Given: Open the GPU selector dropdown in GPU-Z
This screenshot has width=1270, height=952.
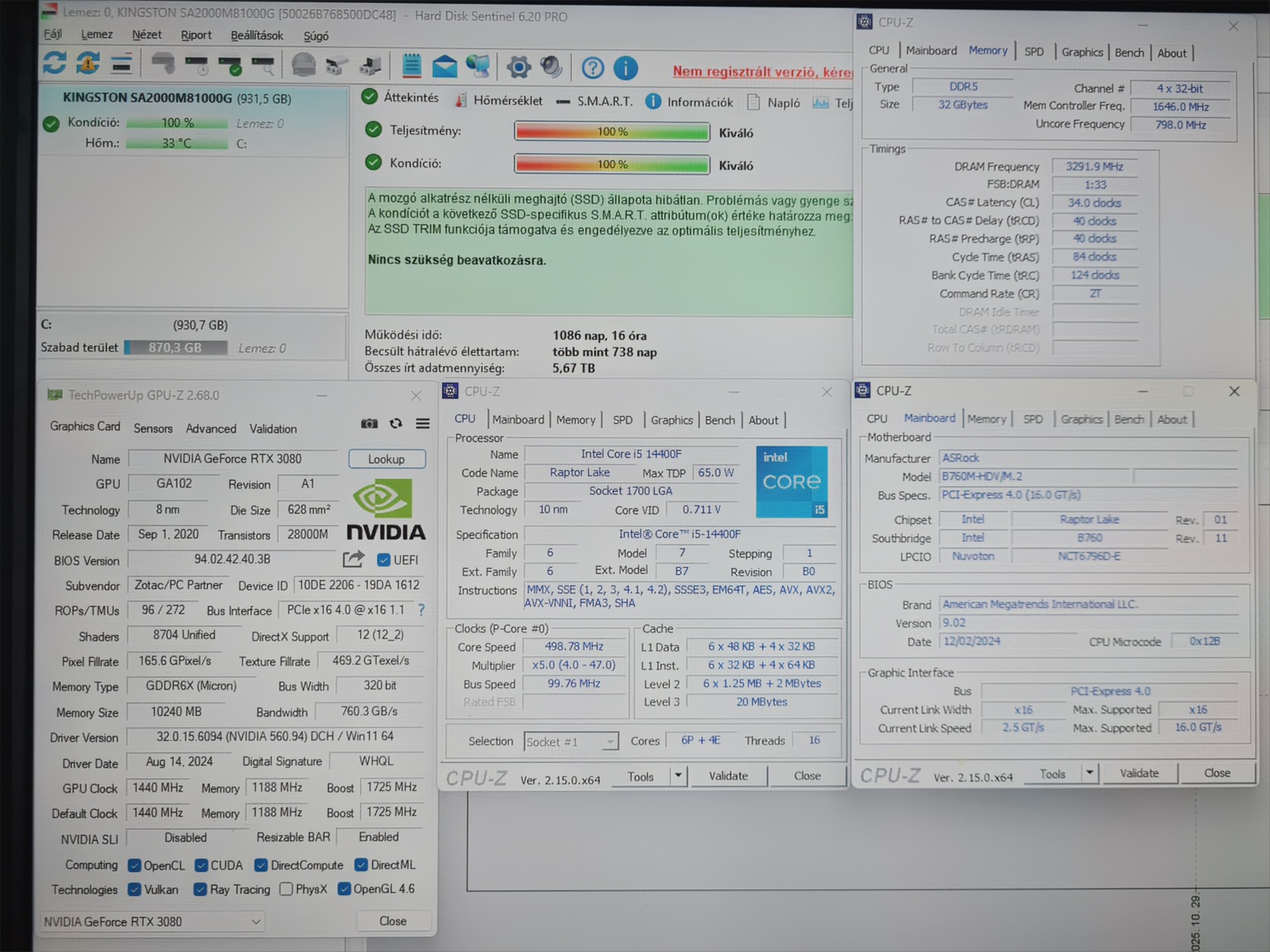Looking at the screenshot, I should click(152, 922).
